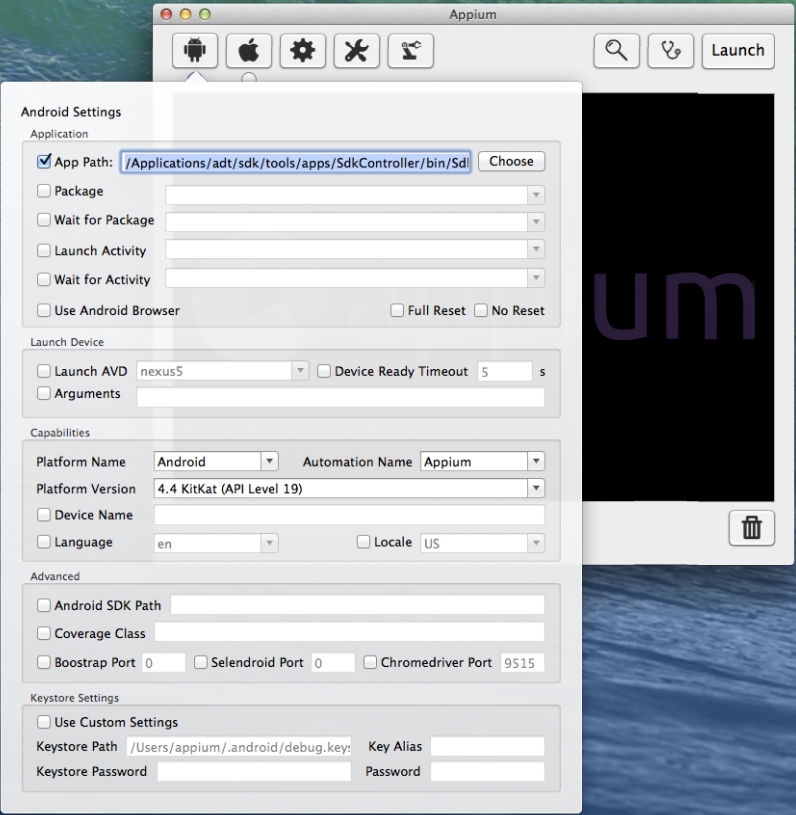Image resolution: width=796 pixels, height=815 pixels.
Task: Clear log with trash icon
Action: pyautogui.click(x=752, y=528)
